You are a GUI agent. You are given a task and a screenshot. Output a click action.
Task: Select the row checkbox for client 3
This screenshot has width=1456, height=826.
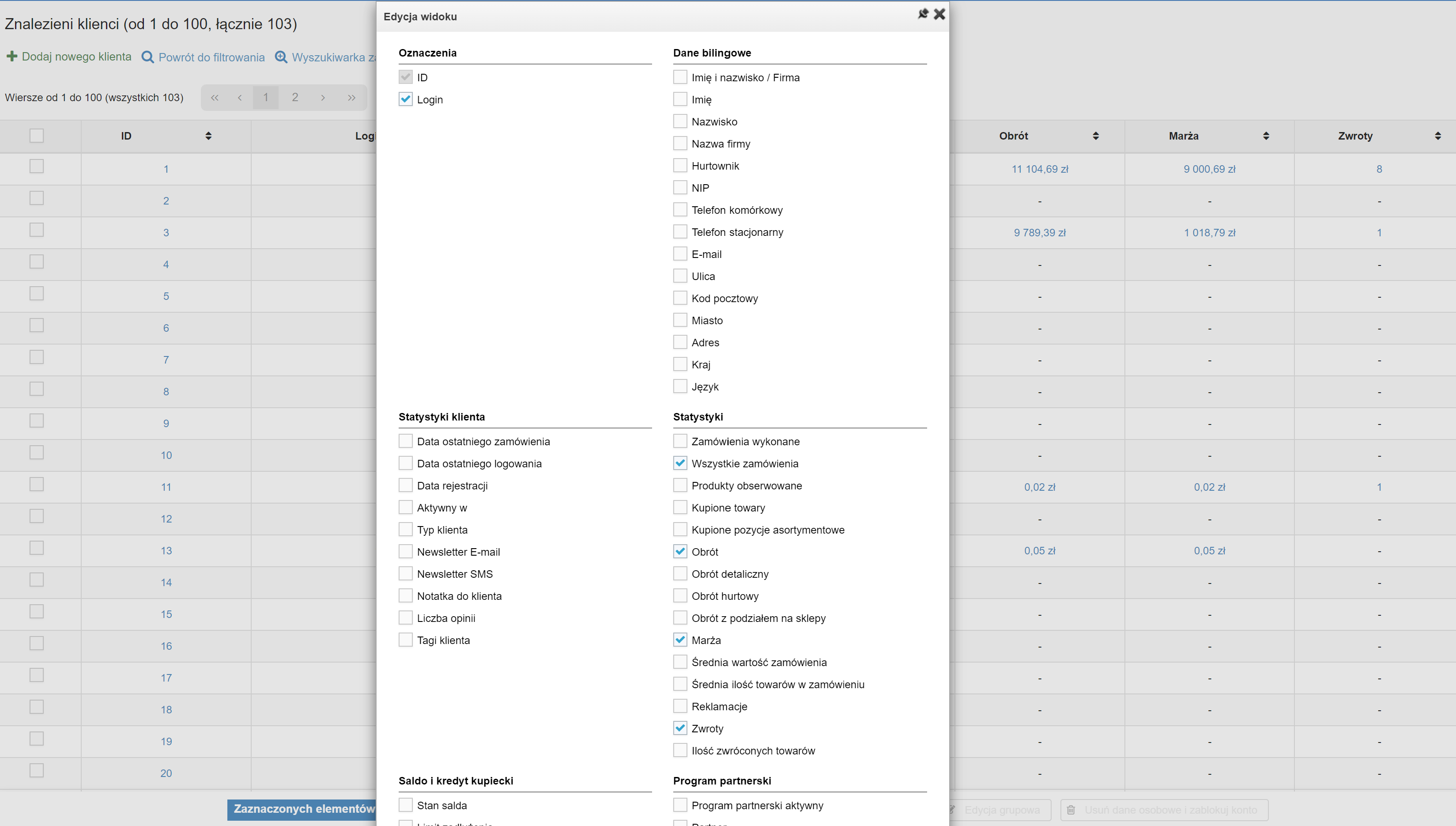pos(36,230)
